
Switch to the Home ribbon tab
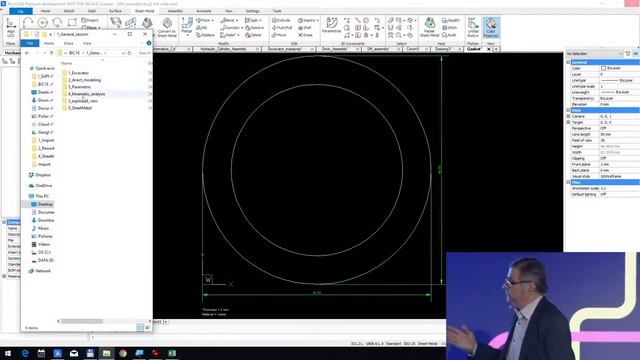[45, 11]
